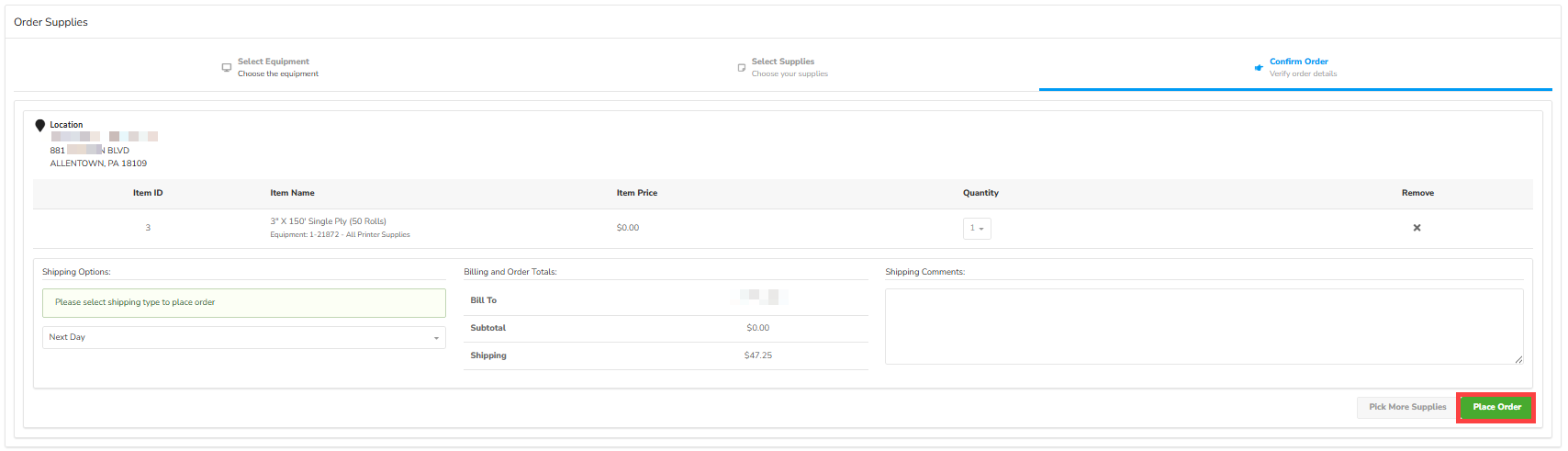Click the note icon beside Select Supplies

click(x=742, y=68)
